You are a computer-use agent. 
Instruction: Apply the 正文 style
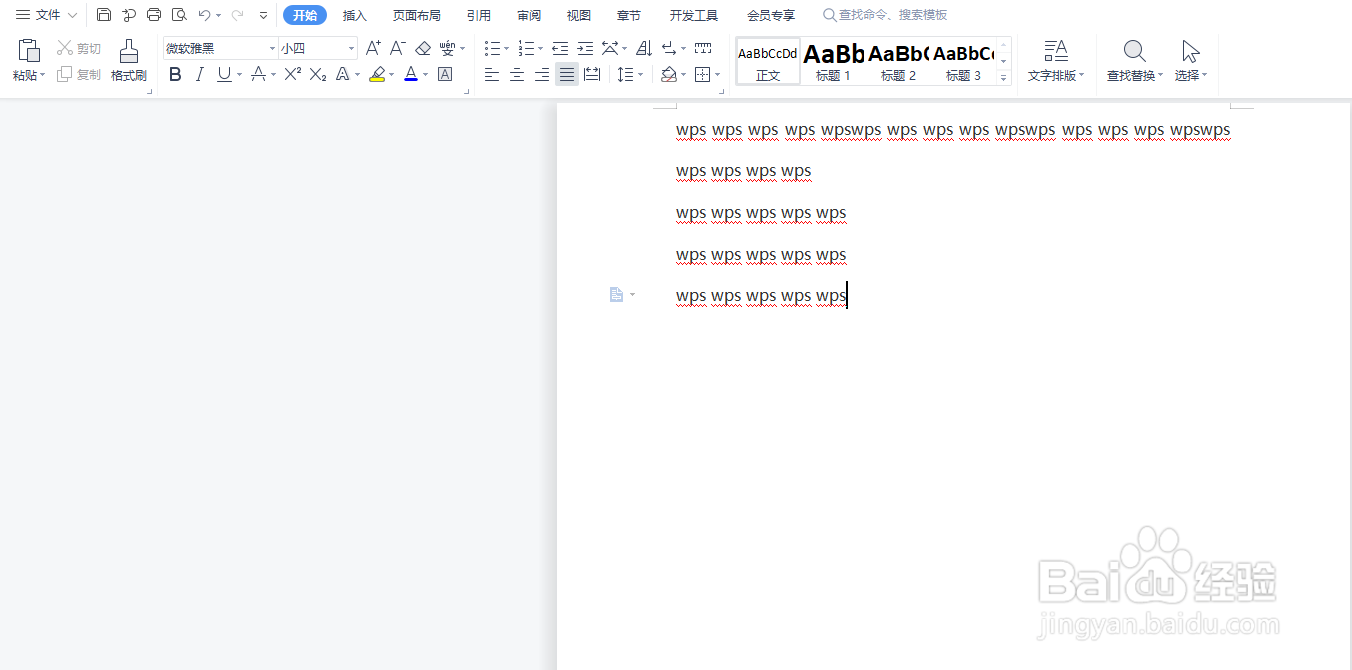(x=768, y=61)
